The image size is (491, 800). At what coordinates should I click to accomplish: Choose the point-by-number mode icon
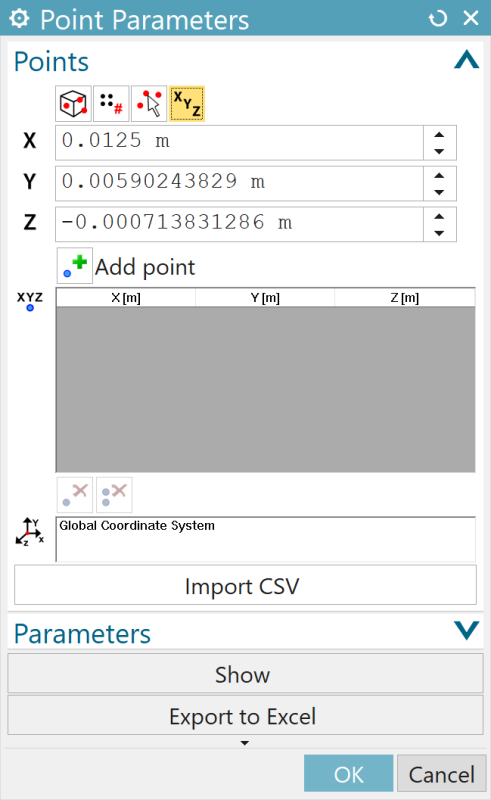tap(111, 104)
